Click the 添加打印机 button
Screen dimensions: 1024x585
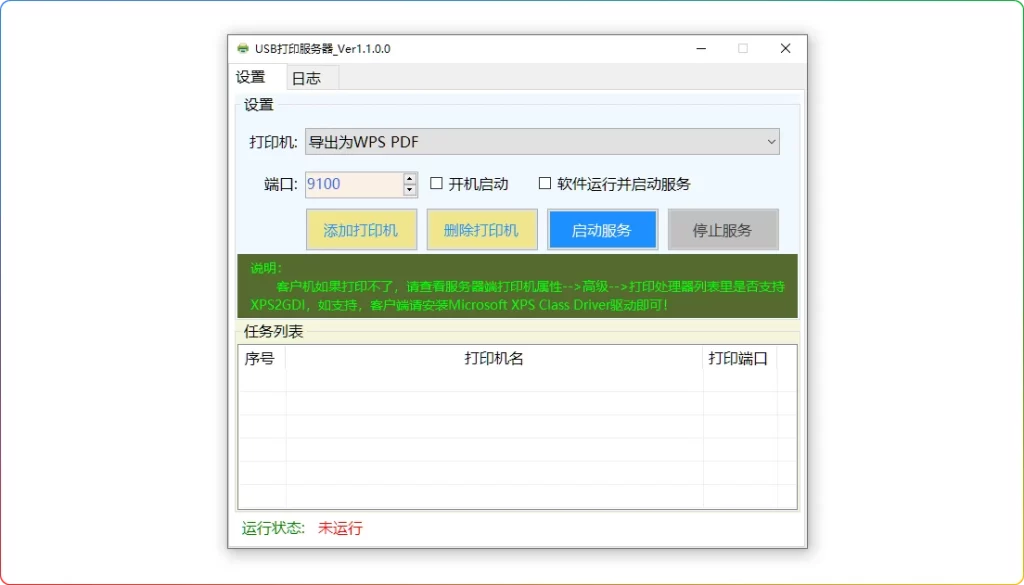361,230
